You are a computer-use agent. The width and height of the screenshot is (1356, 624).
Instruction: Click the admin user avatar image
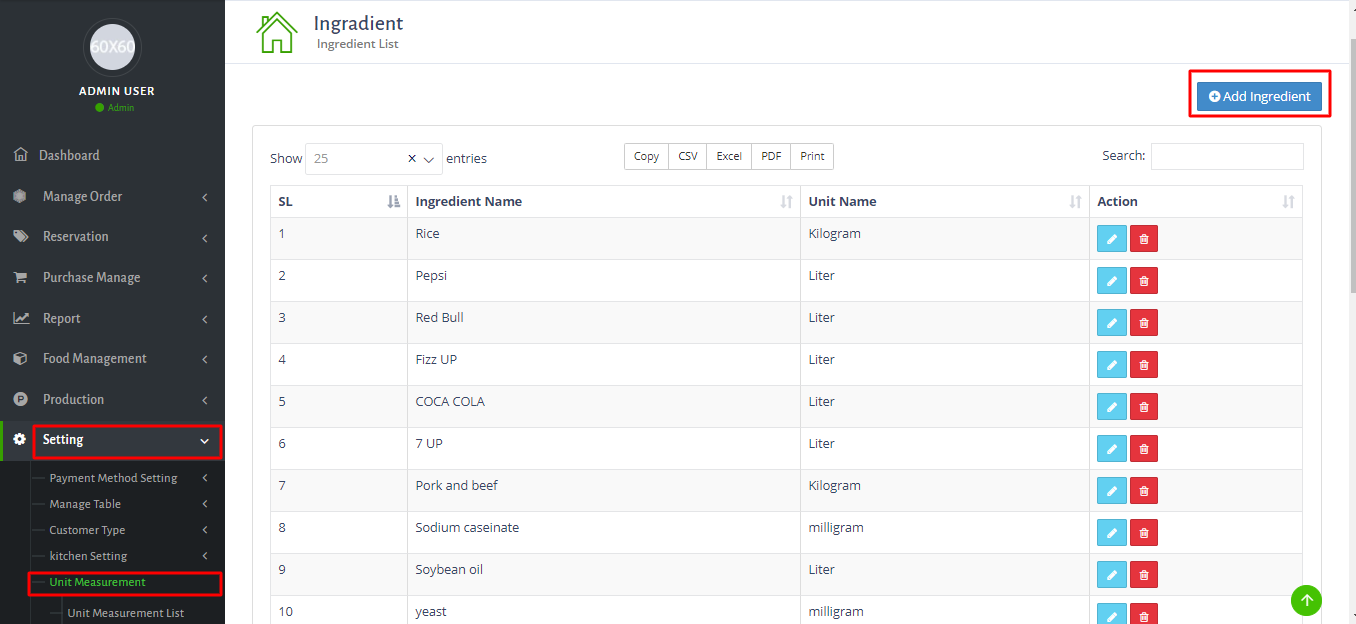pyautogui.click(x=112, y=47)
